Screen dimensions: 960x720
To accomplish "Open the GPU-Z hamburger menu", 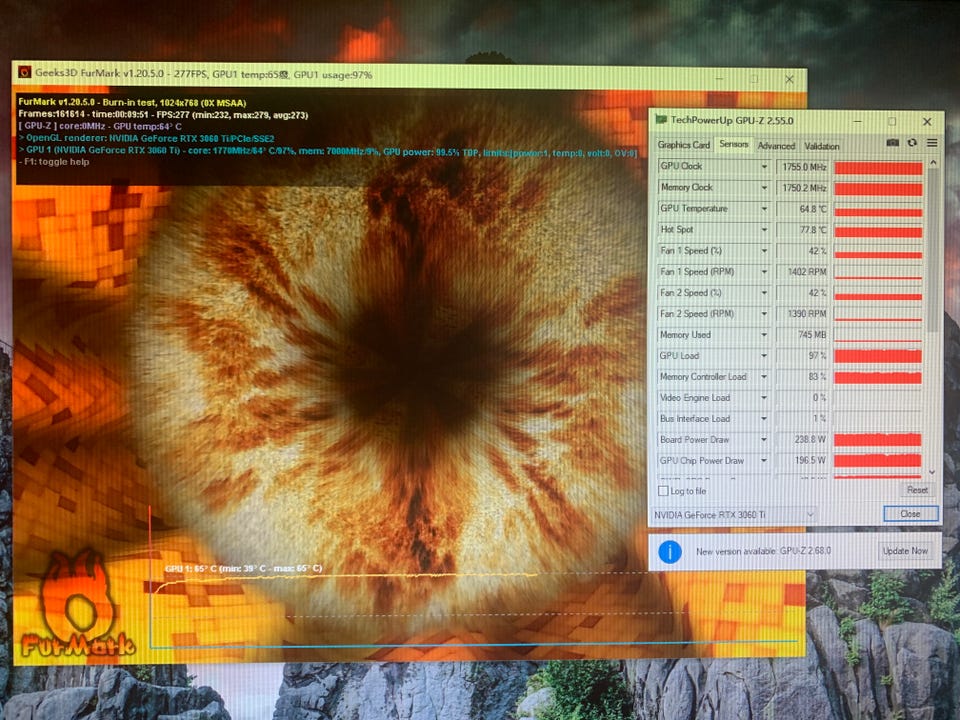I will [x=932, y=143].
